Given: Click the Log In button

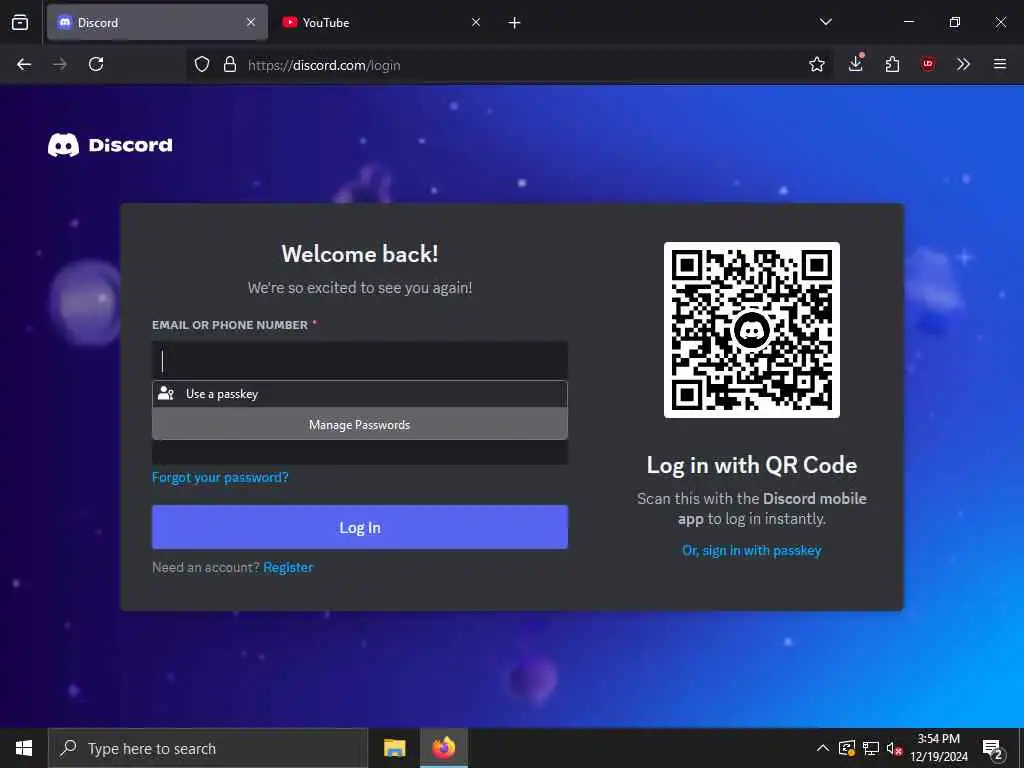Looking at the screenshot, I should 360,527.
